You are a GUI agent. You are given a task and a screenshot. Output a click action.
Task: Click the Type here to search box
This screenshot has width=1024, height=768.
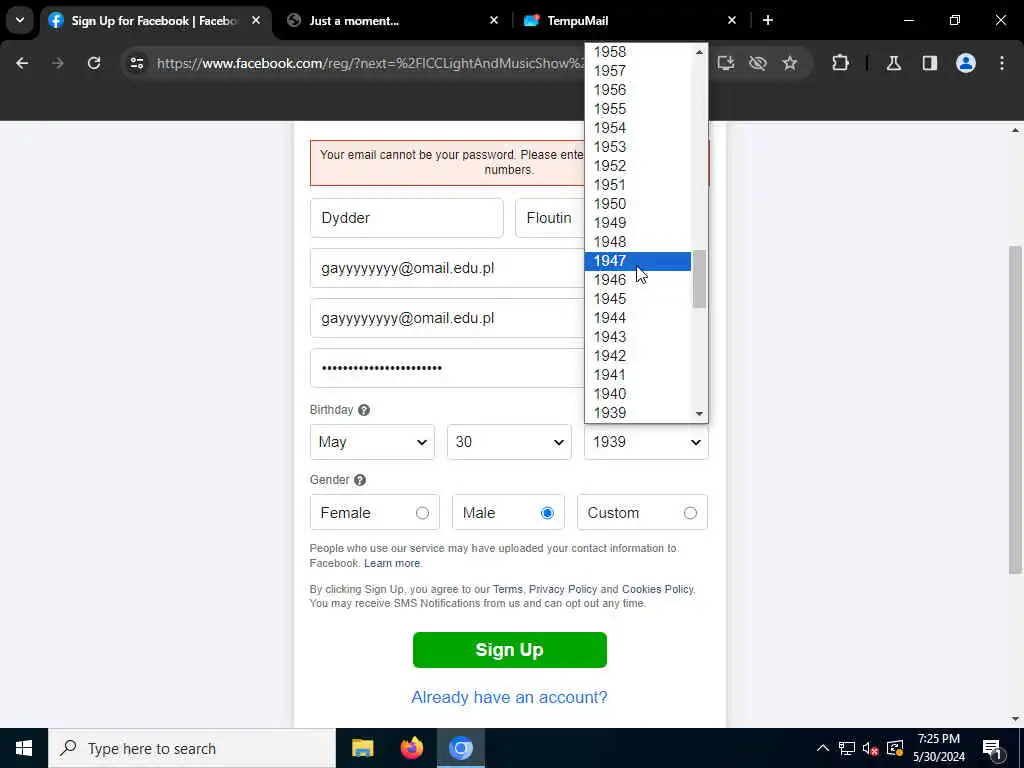click(192, 748)
